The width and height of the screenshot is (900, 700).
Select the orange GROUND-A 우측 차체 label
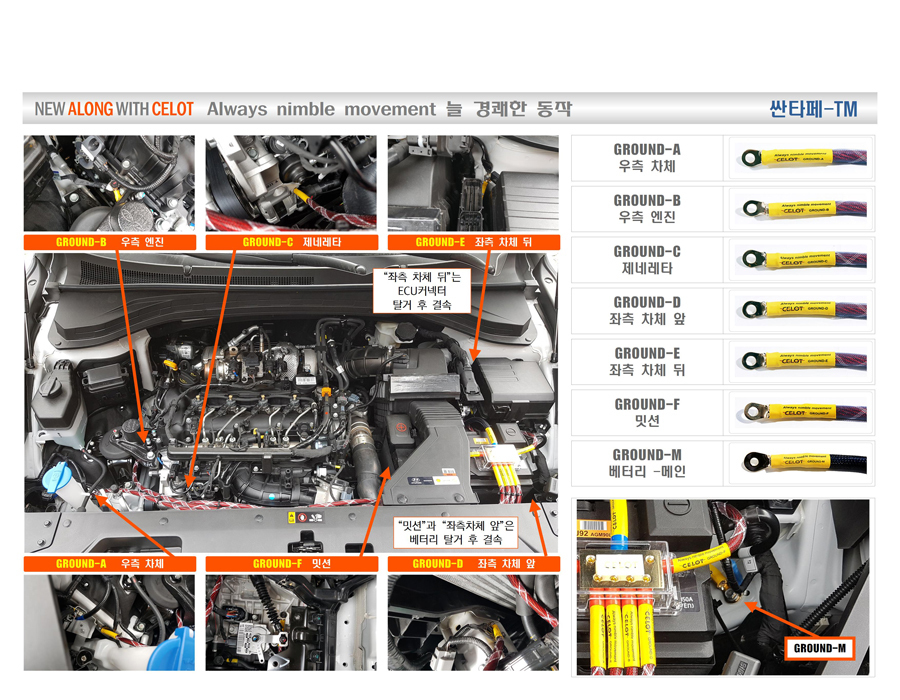pyautogui.click(x=110, y=564)
